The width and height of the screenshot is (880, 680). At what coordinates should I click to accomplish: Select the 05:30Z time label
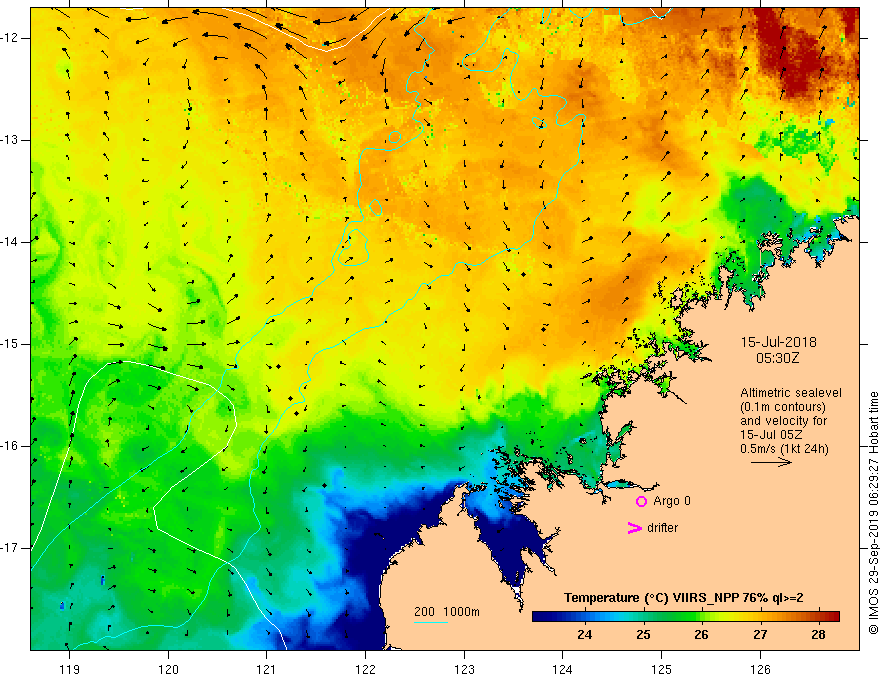click(778, 358)
